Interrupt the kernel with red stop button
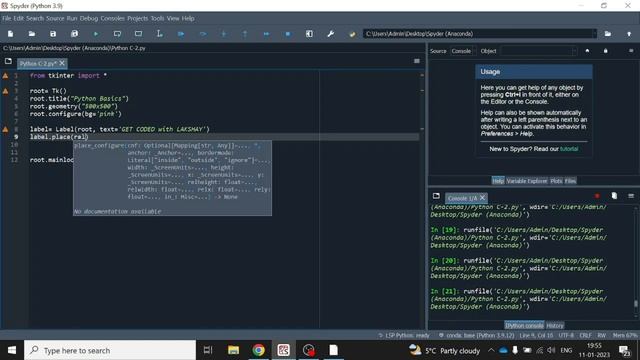This screenshot has width=640, height=360. click(597, 196)
